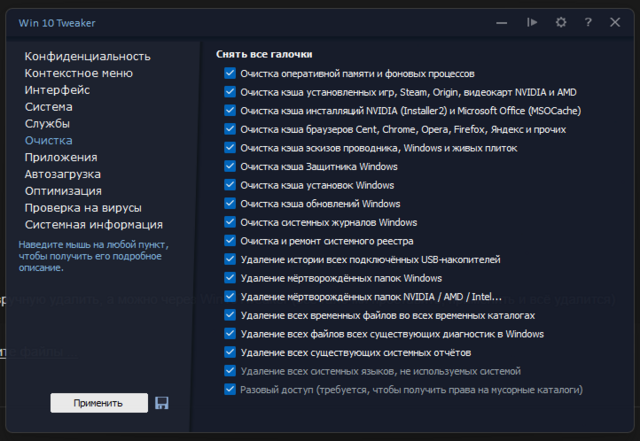Disable Очистка и ремонт системного реестра

pos(231,241)
